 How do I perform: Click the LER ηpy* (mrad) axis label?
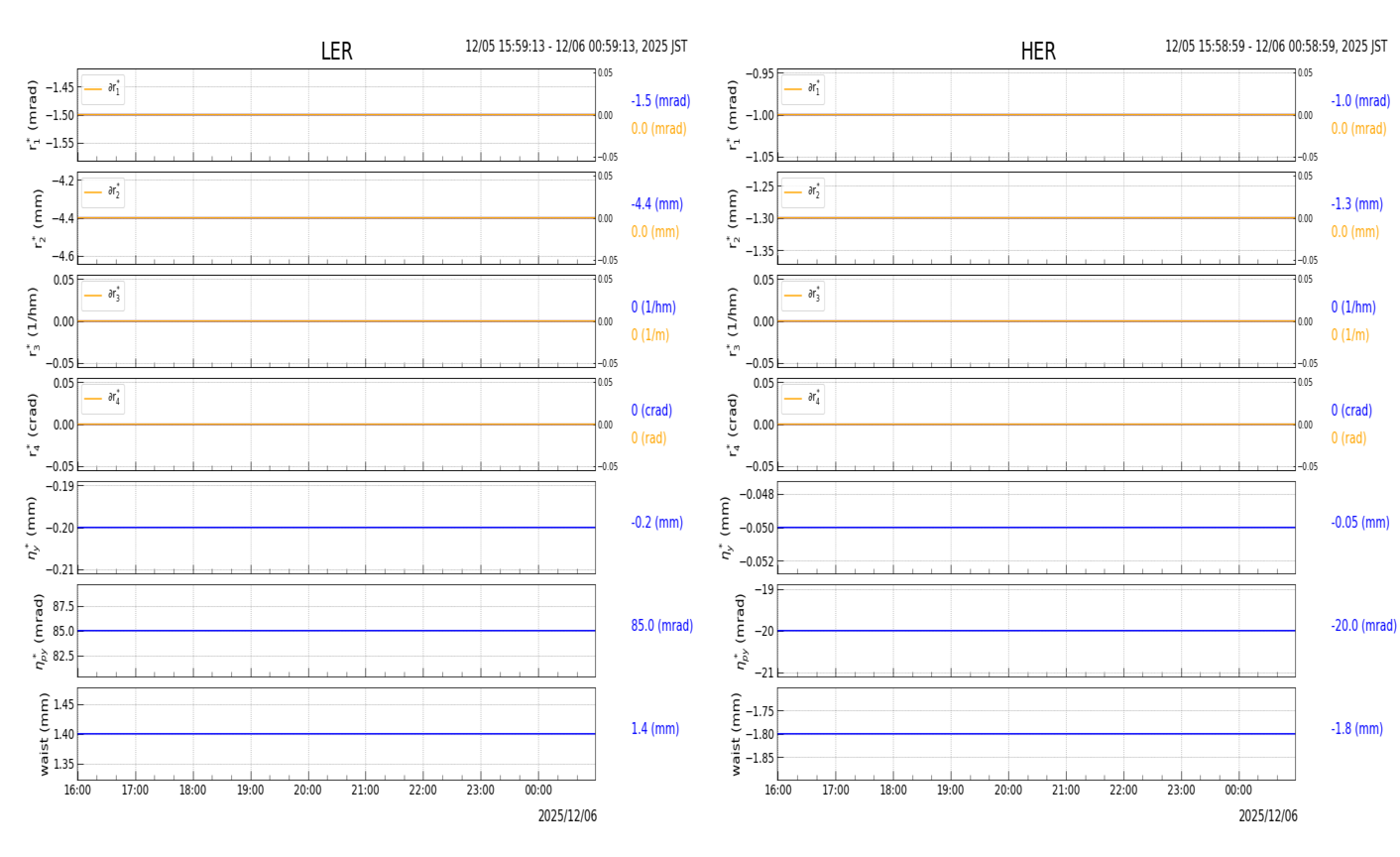pyautogui.click(x=40, y=631)
